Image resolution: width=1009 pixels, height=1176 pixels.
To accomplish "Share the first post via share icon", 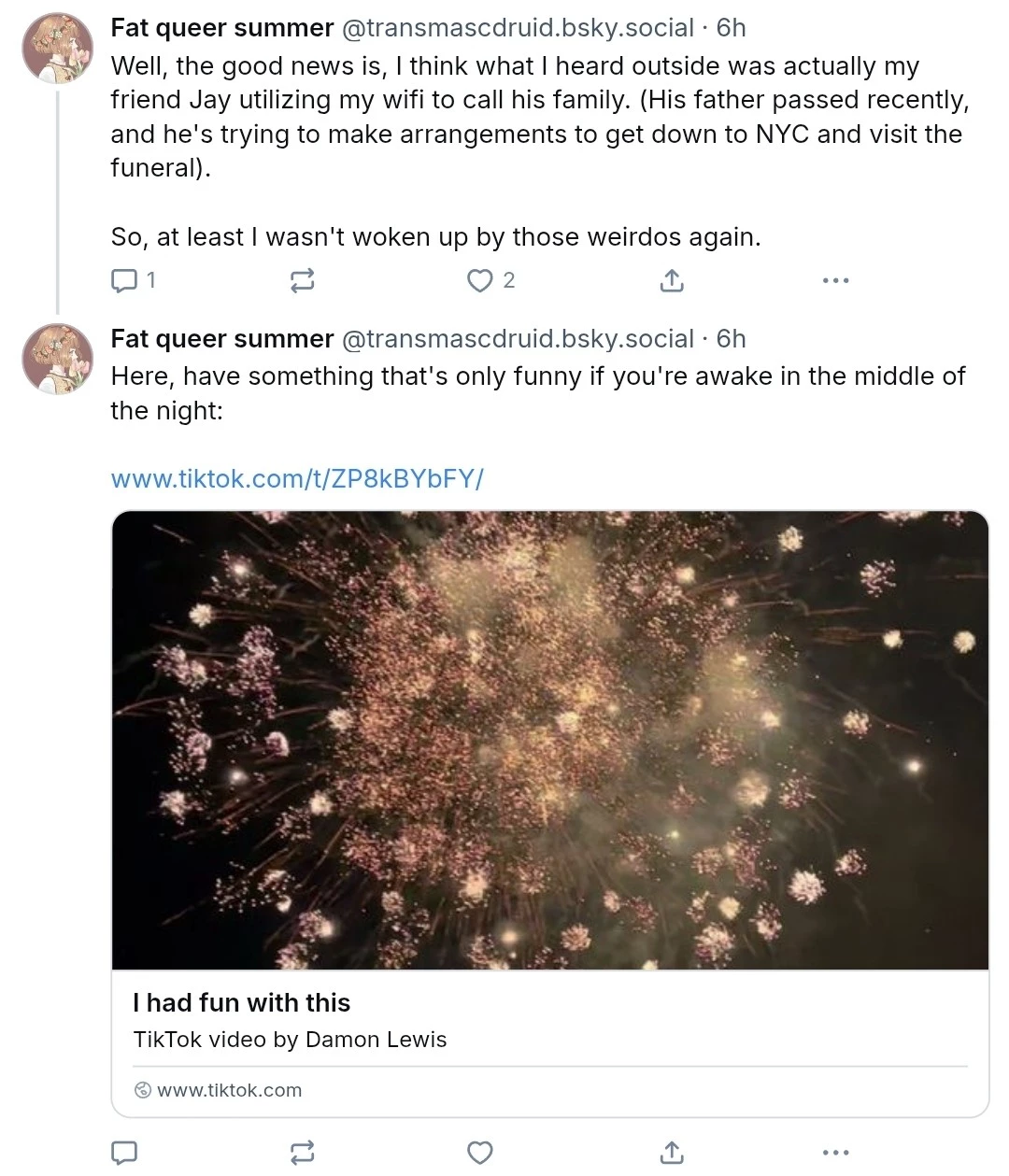I will coord(672,280).
